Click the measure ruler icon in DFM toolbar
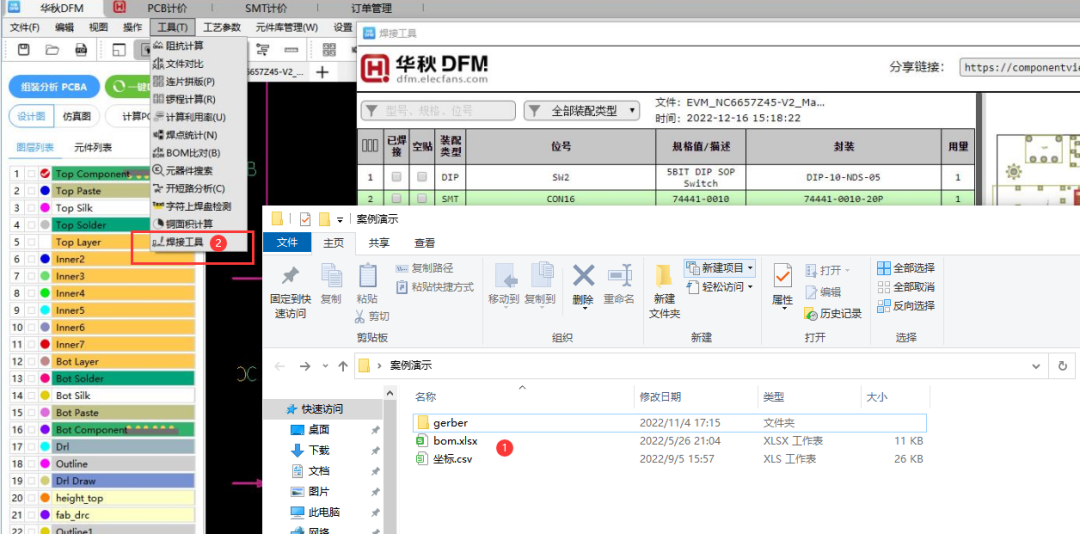 [x=291, y=50]
